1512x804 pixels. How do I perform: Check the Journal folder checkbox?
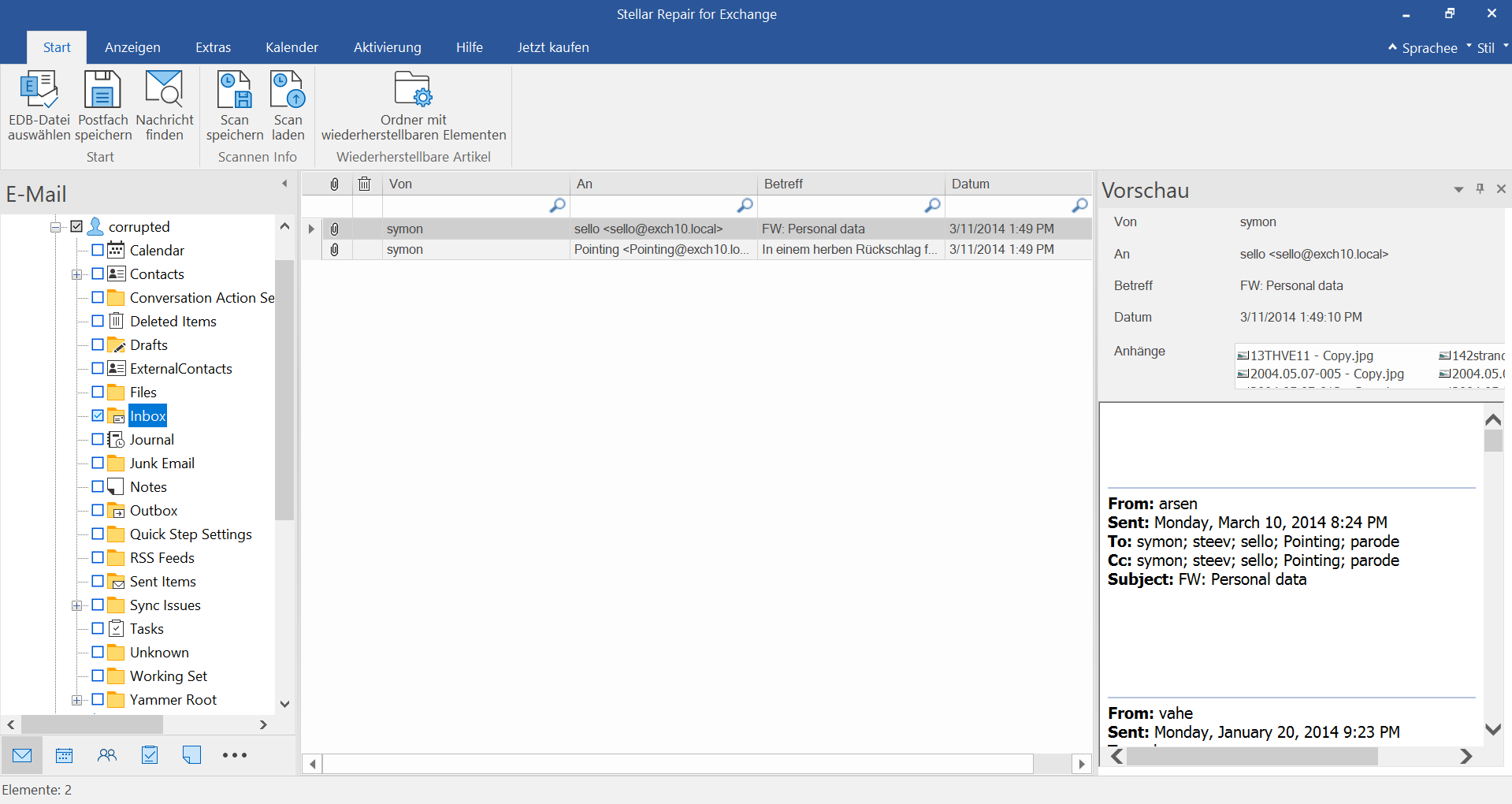click(98, 439)
